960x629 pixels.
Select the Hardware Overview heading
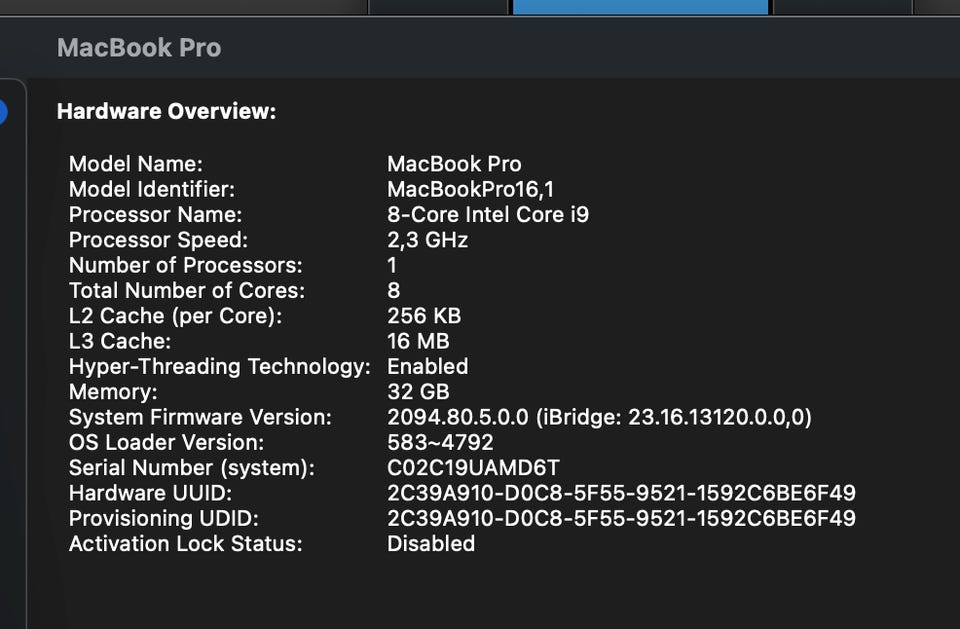(167, 111)
